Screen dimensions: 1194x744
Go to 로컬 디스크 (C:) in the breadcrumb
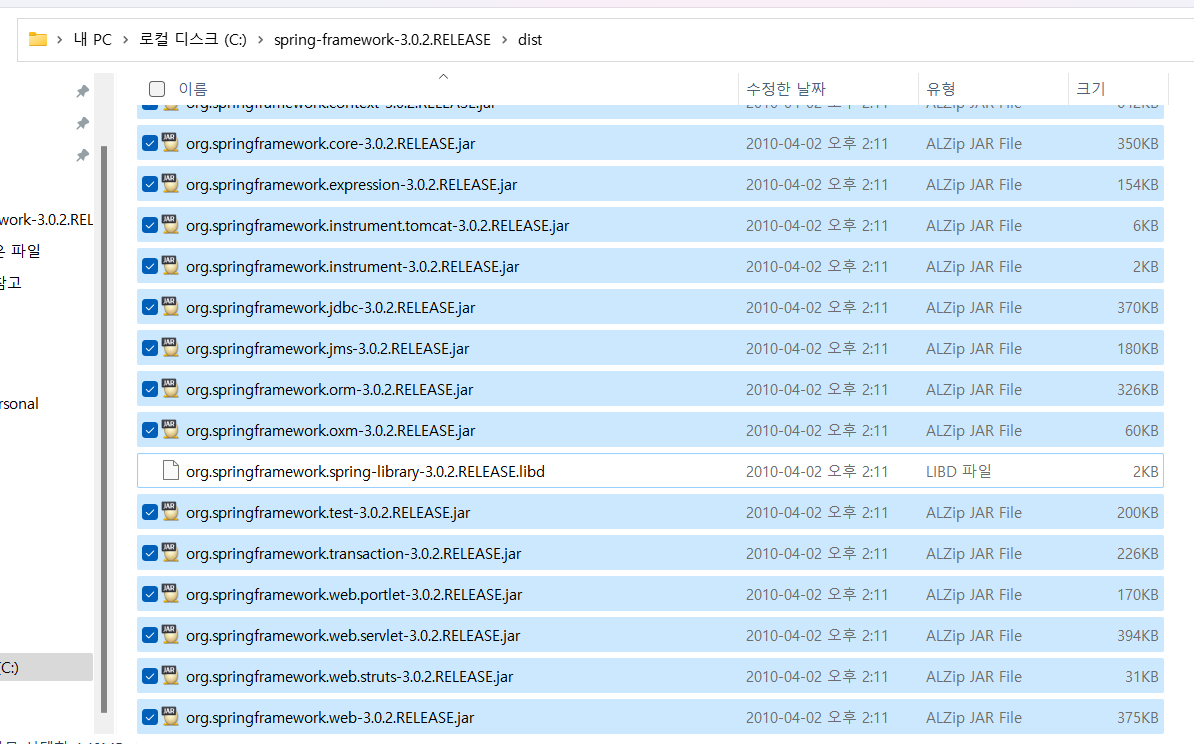click(x=193, y=40)
